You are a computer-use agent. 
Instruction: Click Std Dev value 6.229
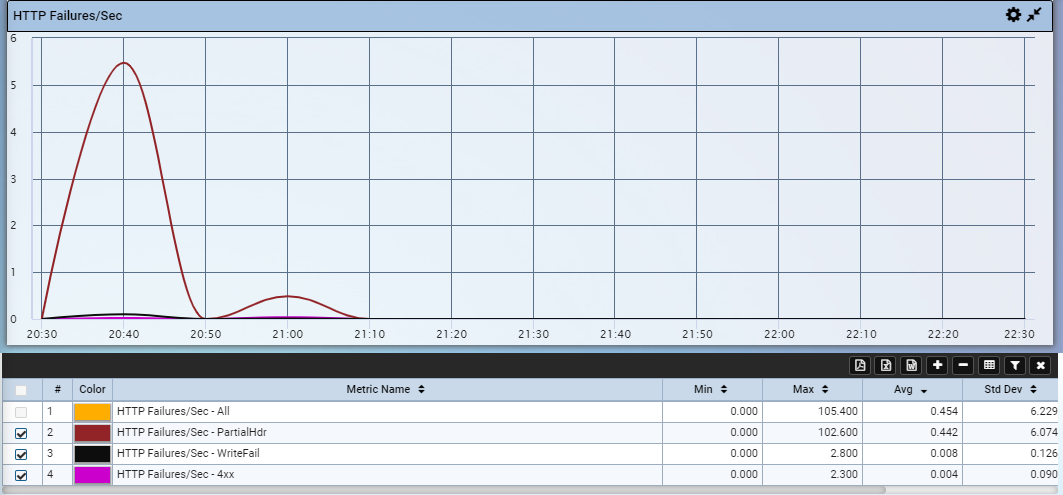click(x=1045, y=411)
